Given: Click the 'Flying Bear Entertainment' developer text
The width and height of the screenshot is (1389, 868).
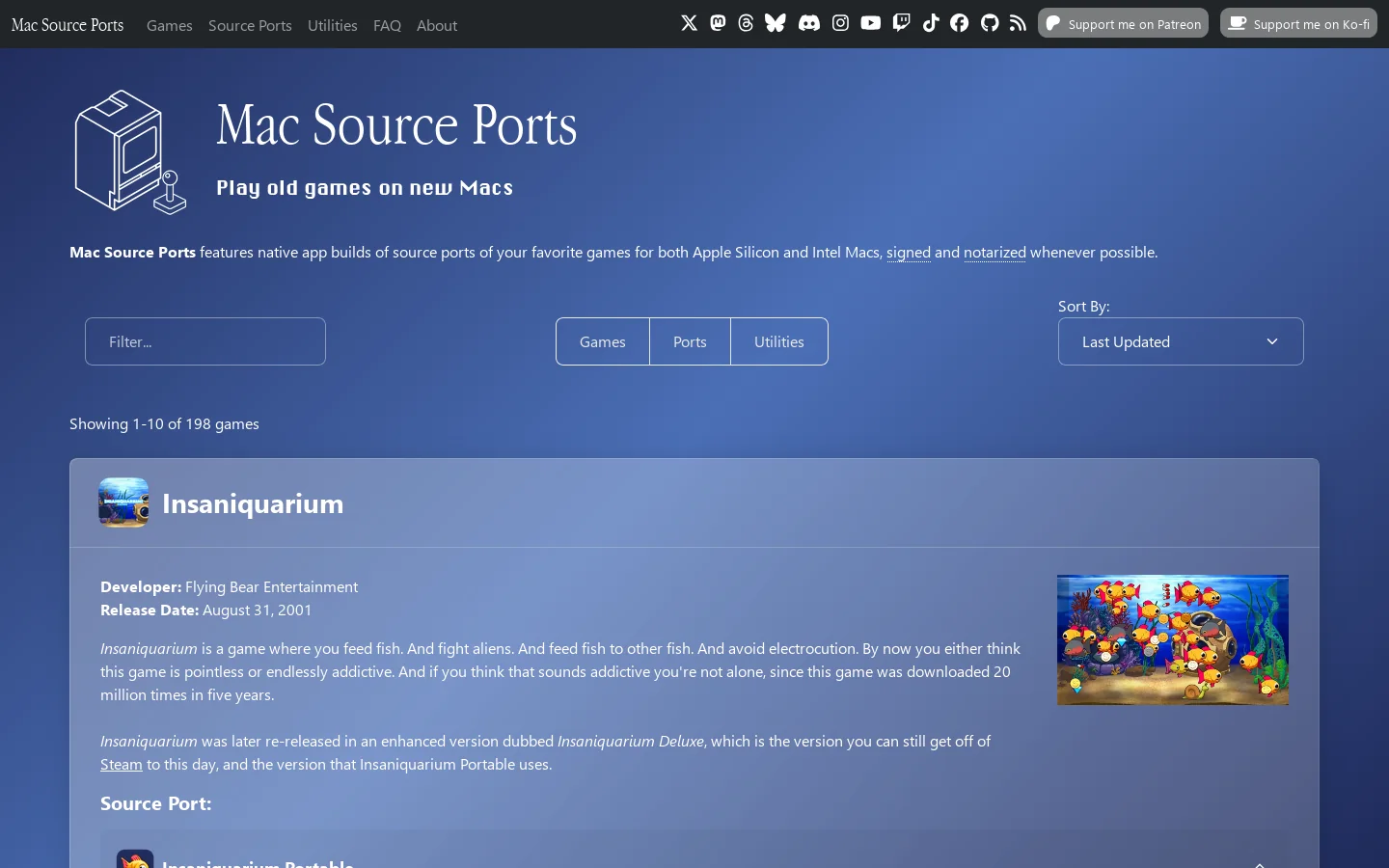Looking at the screenshot, I should click(x=271, y=586).
